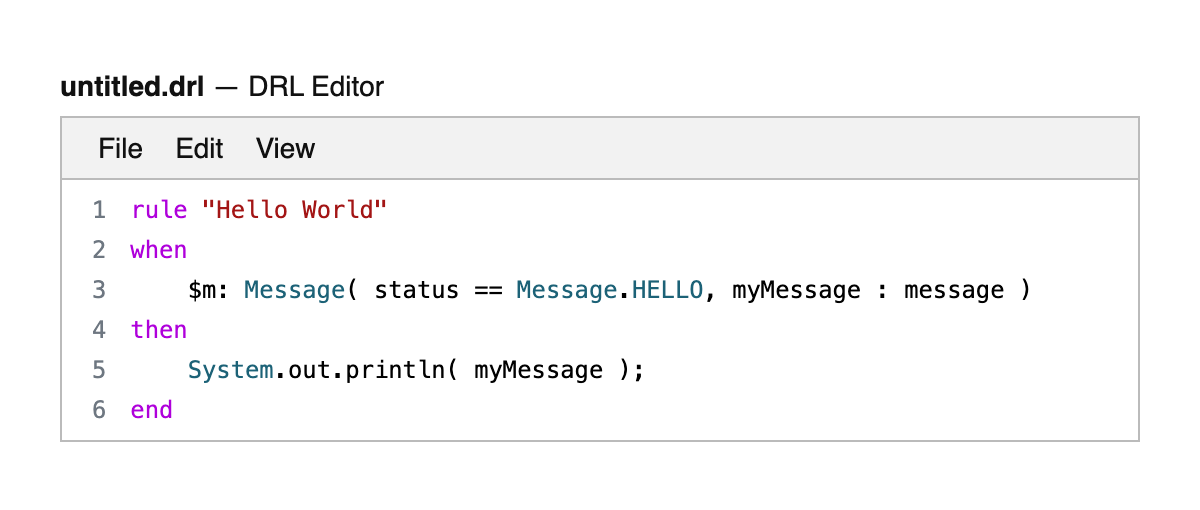Click the "status" field in the condition
The image size is (1200, 510).
(416, 290)
